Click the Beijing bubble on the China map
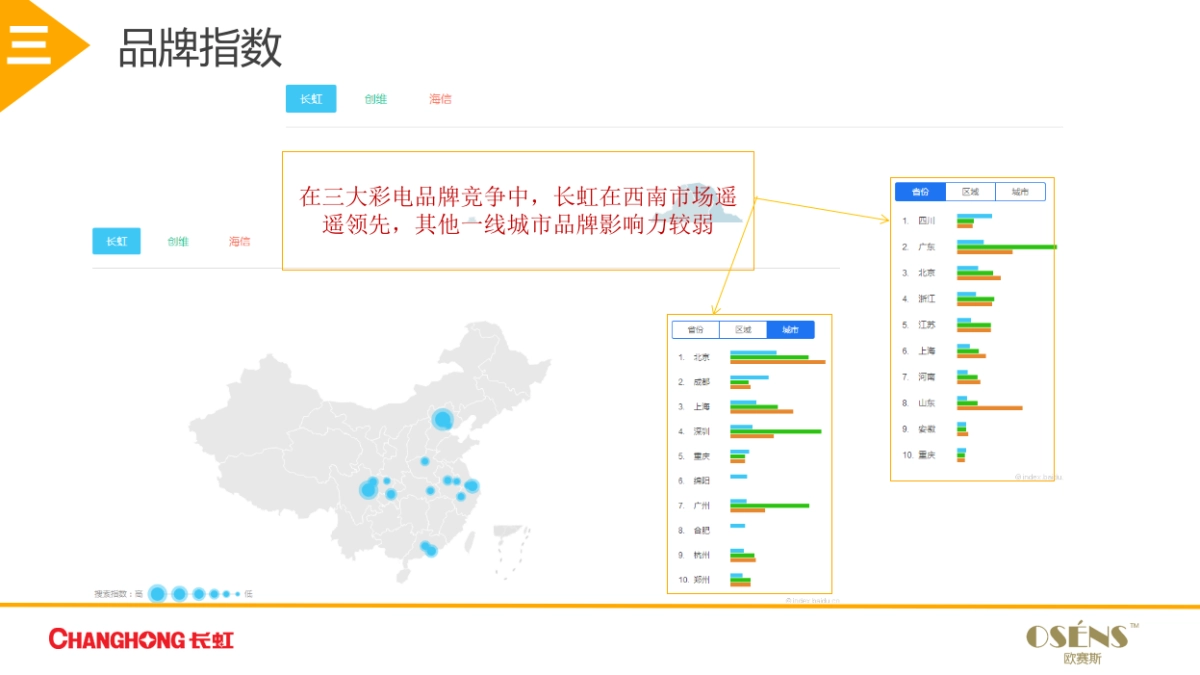 tap(442, 419)
